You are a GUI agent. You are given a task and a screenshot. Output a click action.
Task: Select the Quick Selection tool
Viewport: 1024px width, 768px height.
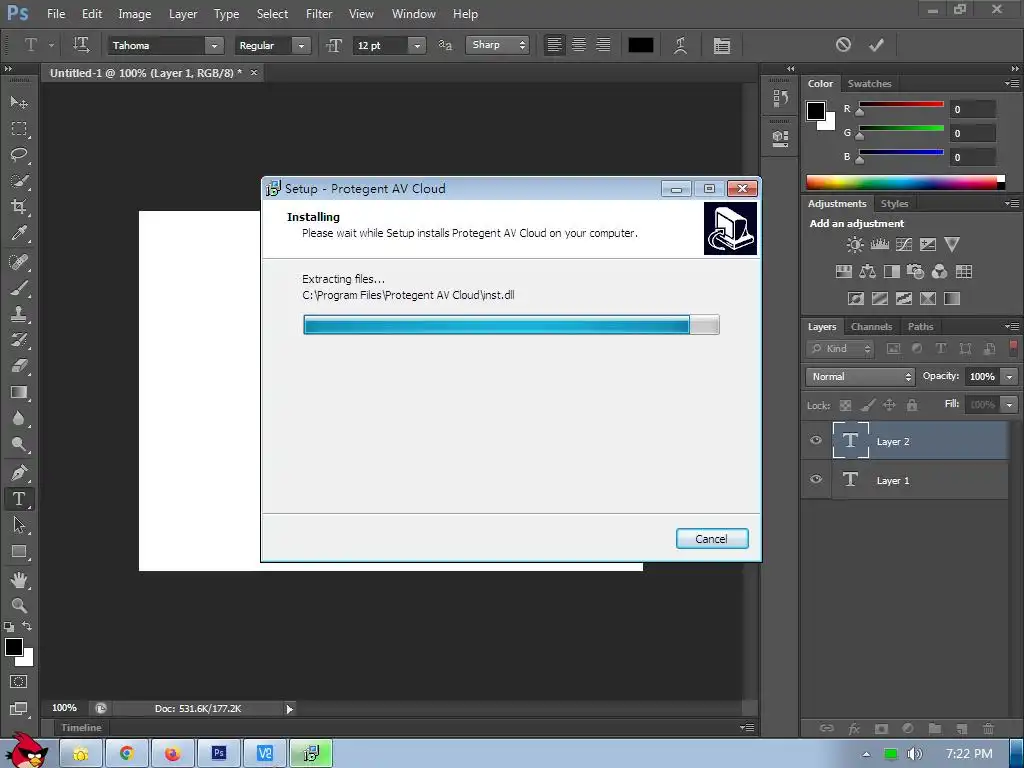point(18,181)
